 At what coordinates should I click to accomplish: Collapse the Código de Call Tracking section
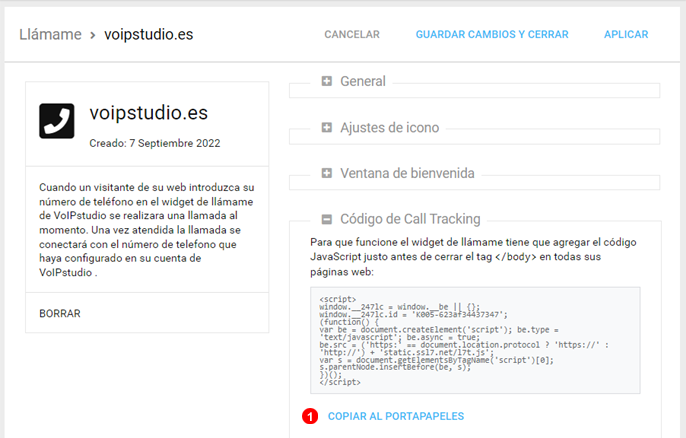(x=326, y=219)
